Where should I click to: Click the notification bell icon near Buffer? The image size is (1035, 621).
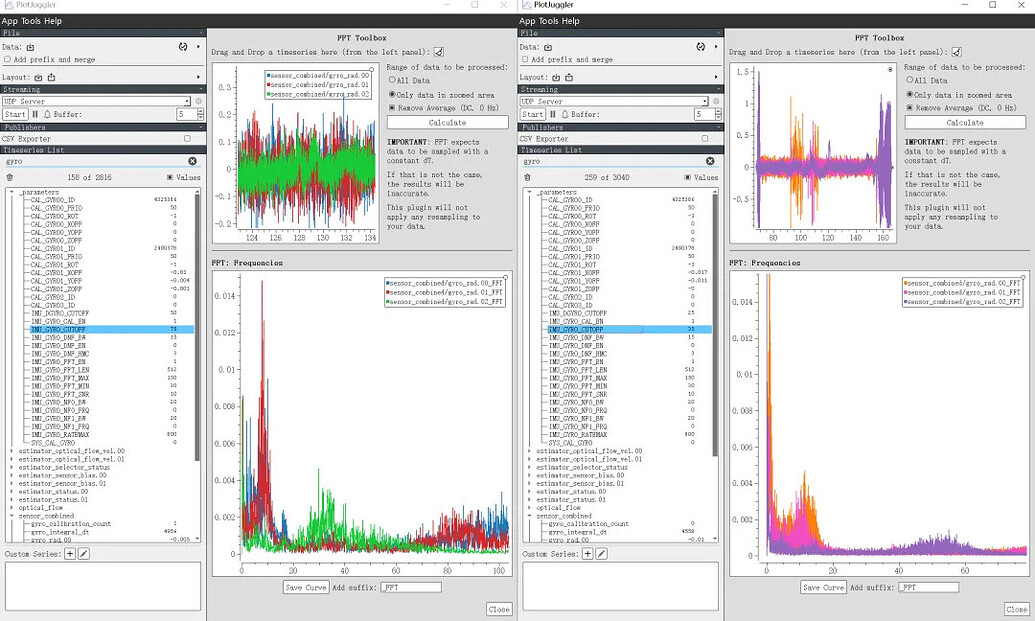pos(47,114)
